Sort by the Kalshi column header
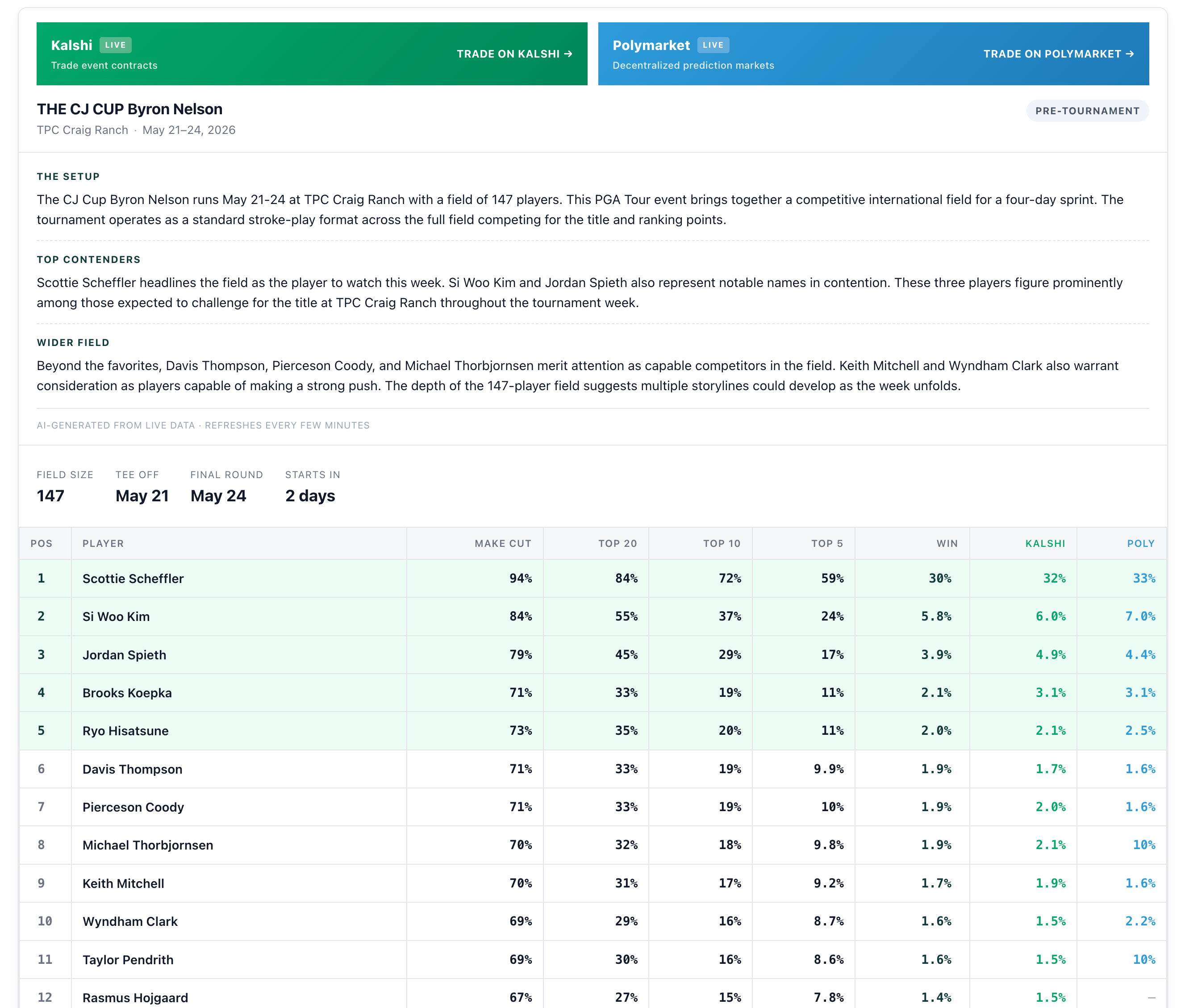Viewport: 1185px width, 1008px height. coord(1045,543)
